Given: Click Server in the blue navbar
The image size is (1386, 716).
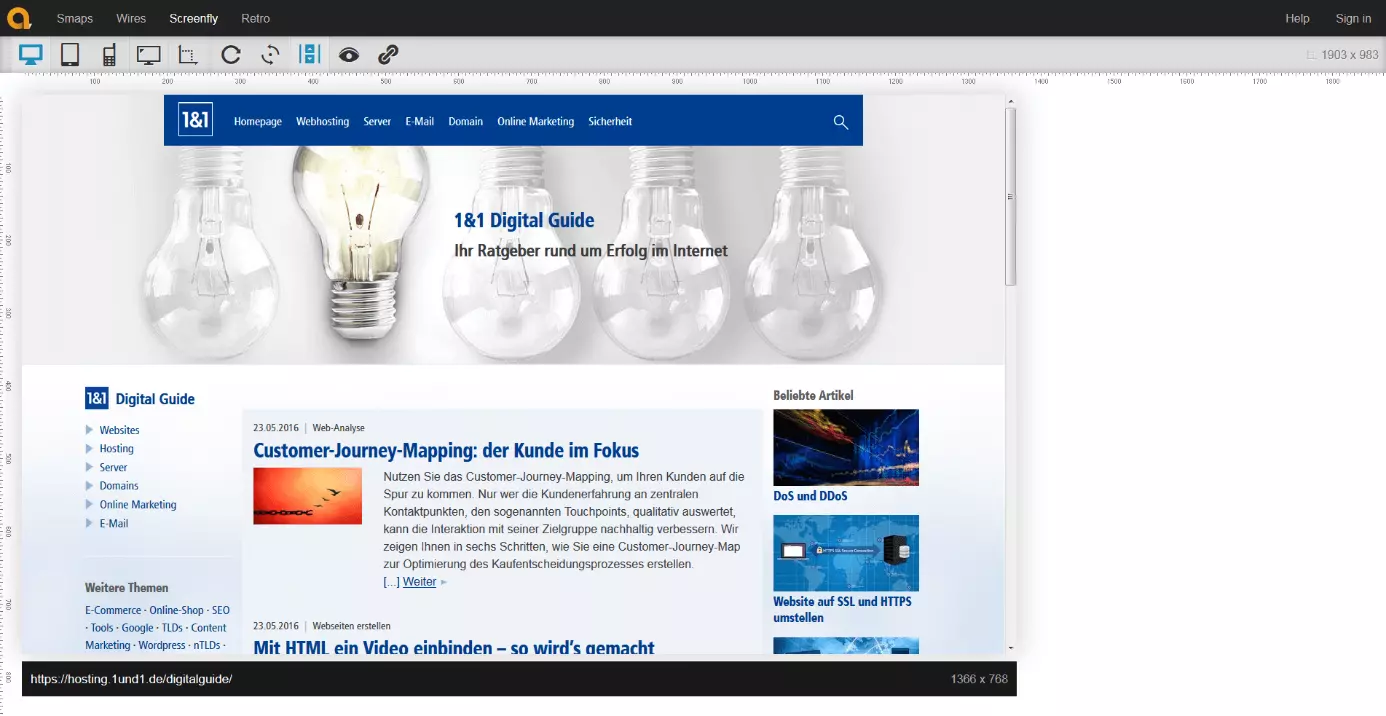Looking at the screenshot, I should [377, 121].
